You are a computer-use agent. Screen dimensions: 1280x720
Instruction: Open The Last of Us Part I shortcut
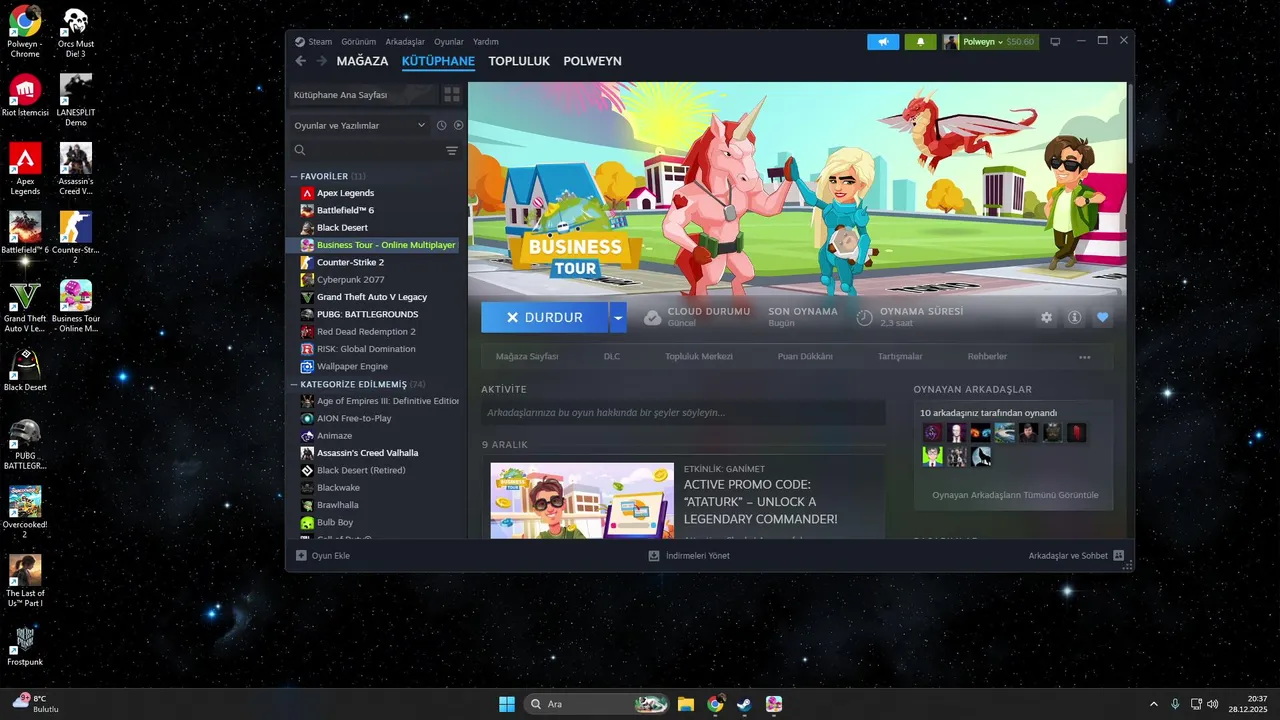point(25,581)
